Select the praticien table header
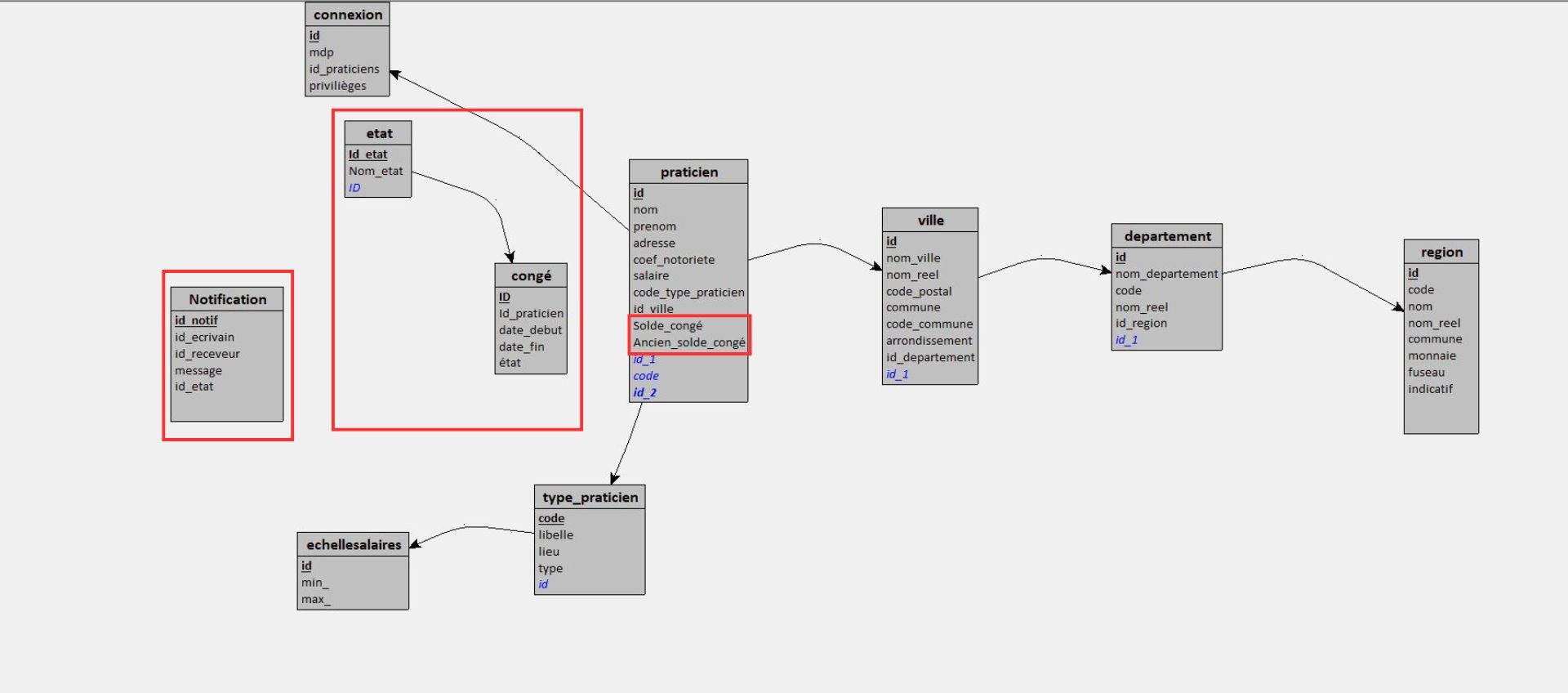 688,172
